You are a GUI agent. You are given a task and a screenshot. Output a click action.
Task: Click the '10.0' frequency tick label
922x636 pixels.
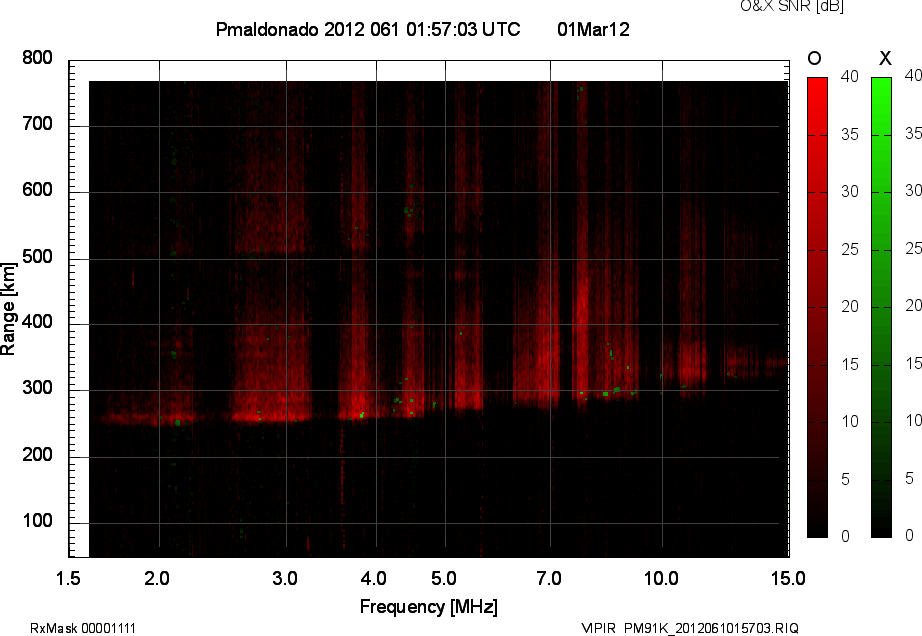pos(661,578)
